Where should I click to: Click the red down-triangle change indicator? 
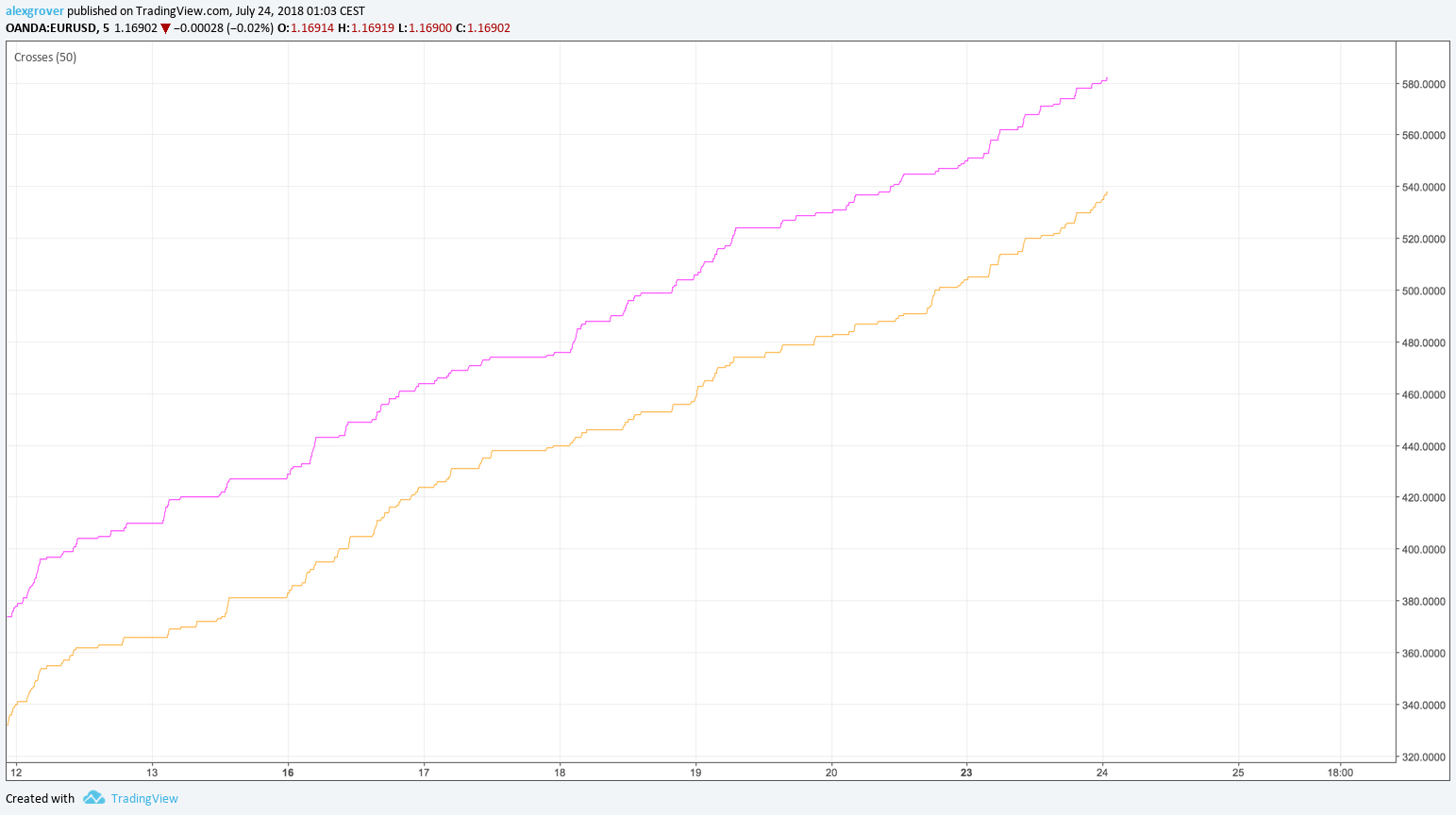(x=165, y=28)
